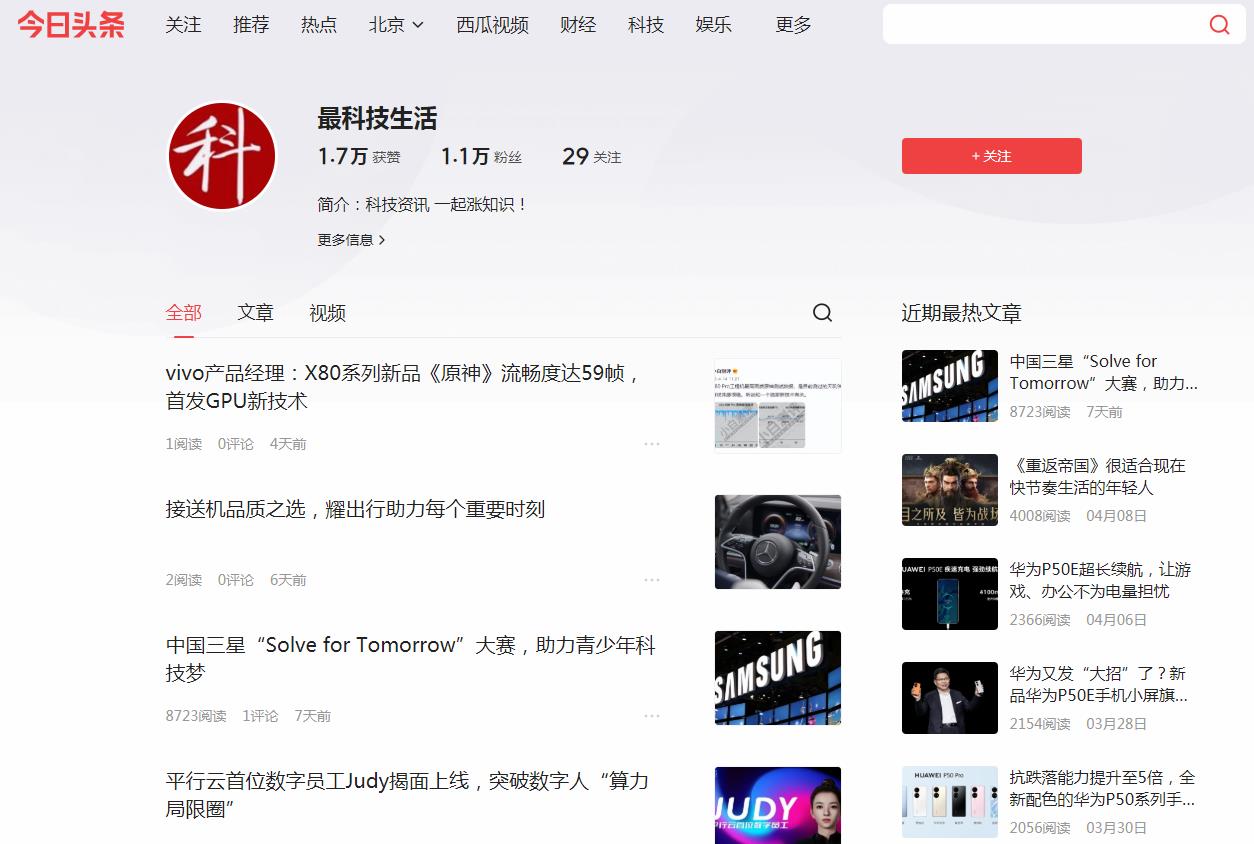
Task: Open the 西瓜视频 channel
Action: click(x=492, y=25)
